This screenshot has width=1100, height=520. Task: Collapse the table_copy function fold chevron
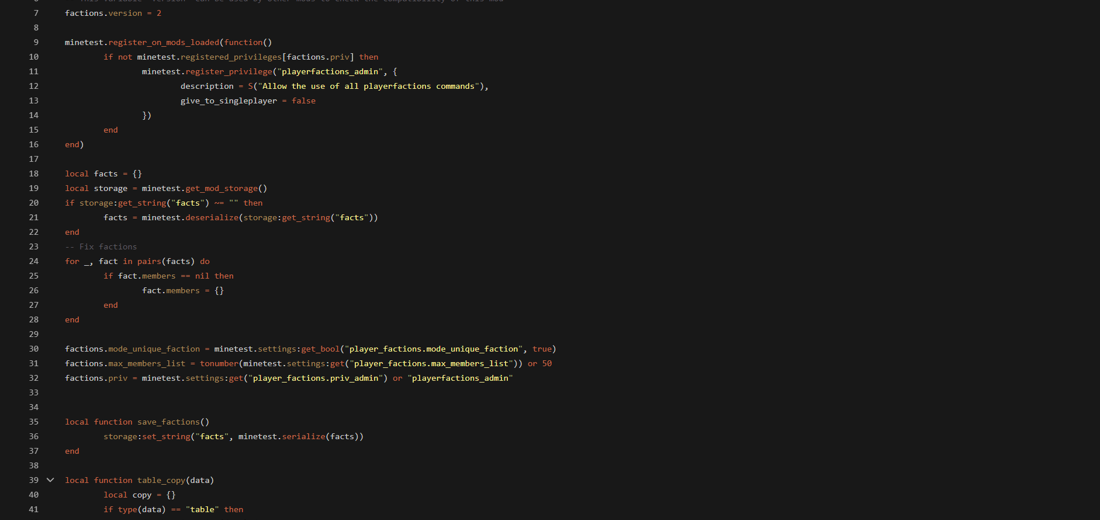[x=50, y=480]
